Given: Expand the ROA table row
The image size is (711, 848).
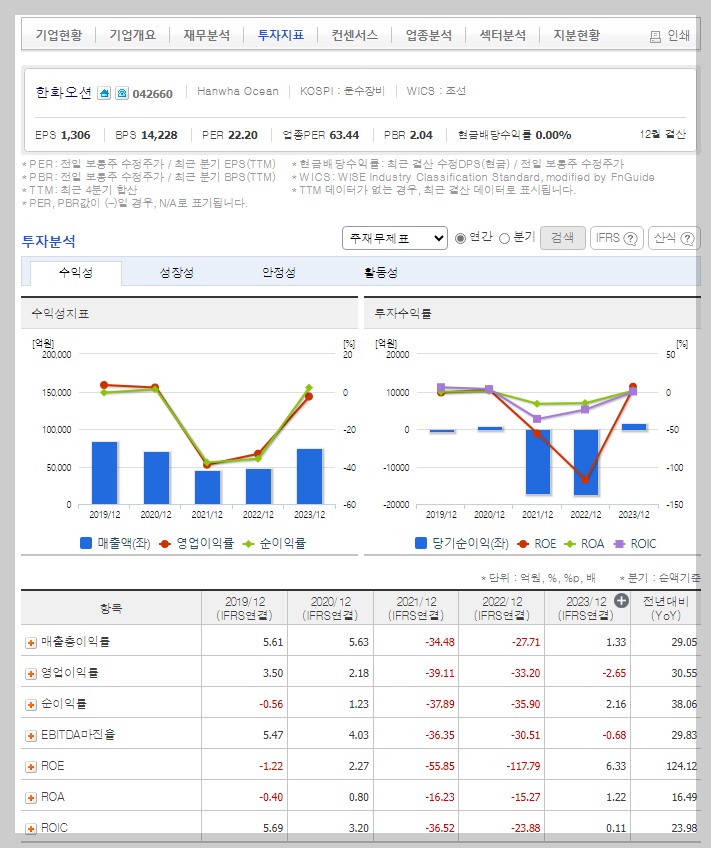Looking at the screenshot, I should [x=31, y=798].
